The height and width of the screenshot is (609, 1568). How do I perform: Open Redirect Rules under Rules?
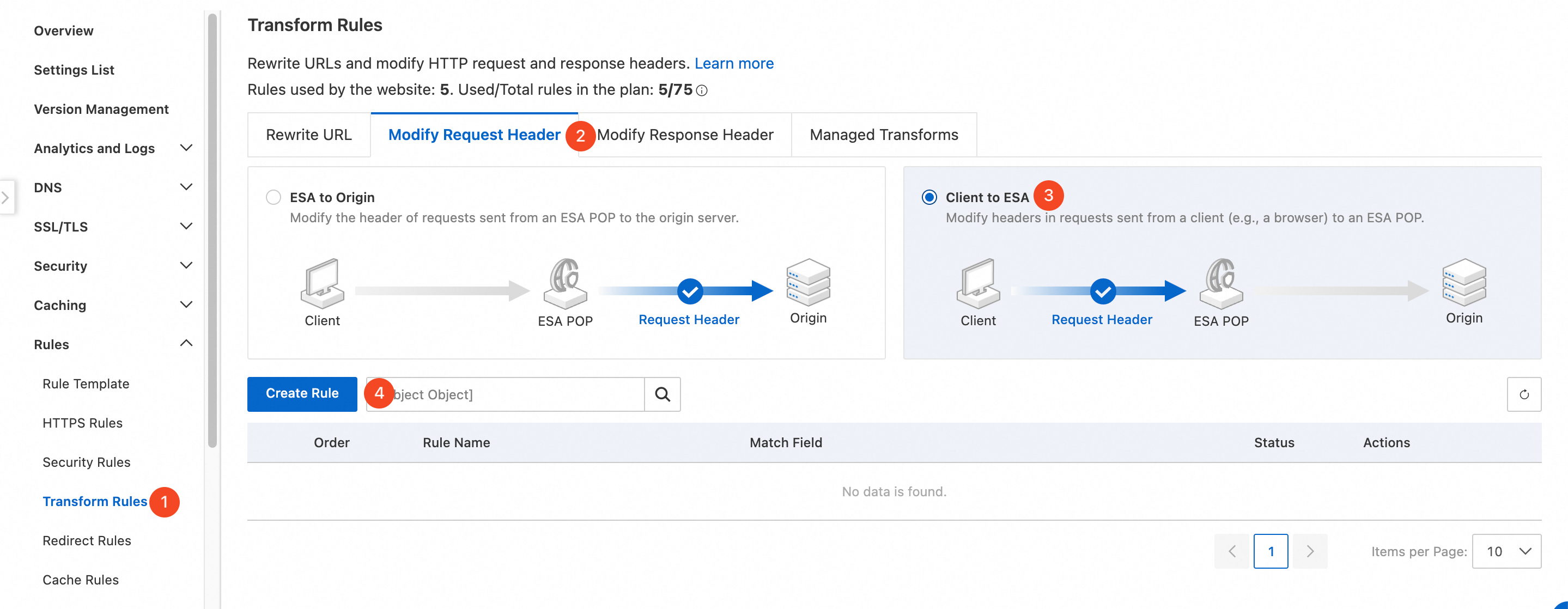pos(87,541)
